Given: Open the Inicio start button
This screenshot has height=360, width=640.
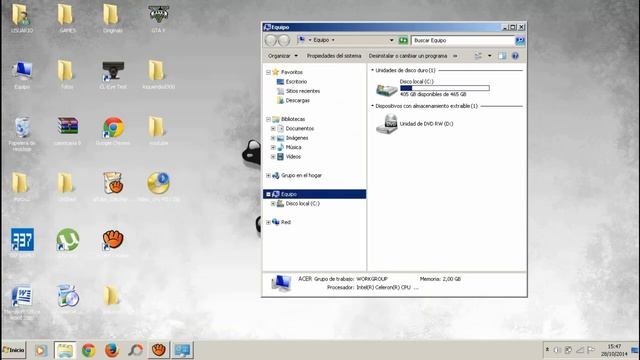Looking at the screenshot, I should click(x=13, y=350).
